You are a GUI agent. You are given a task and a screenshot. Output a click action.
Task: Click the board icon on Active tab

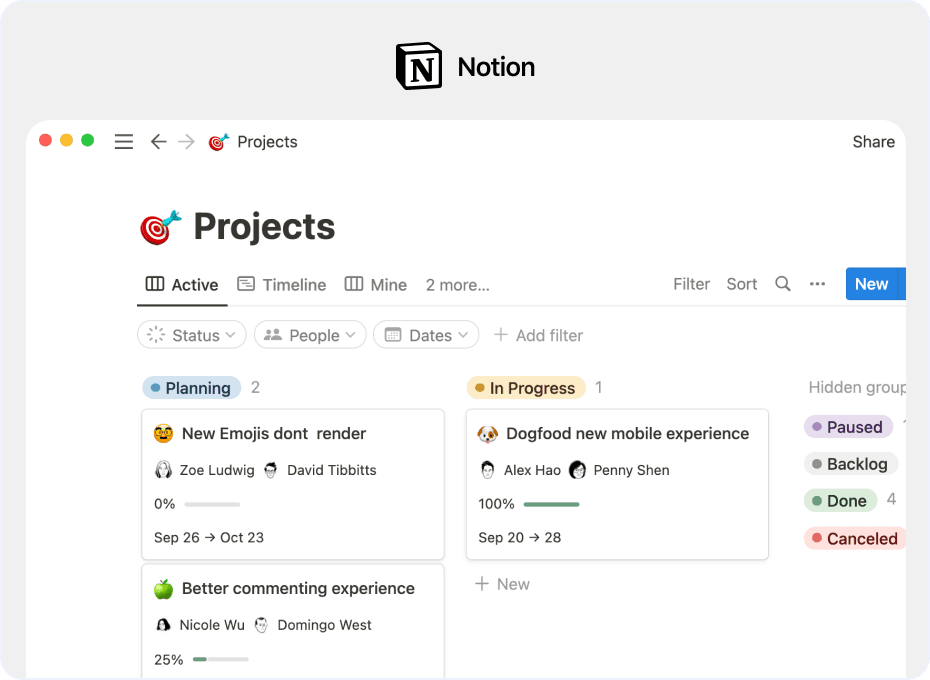[155, 284]
